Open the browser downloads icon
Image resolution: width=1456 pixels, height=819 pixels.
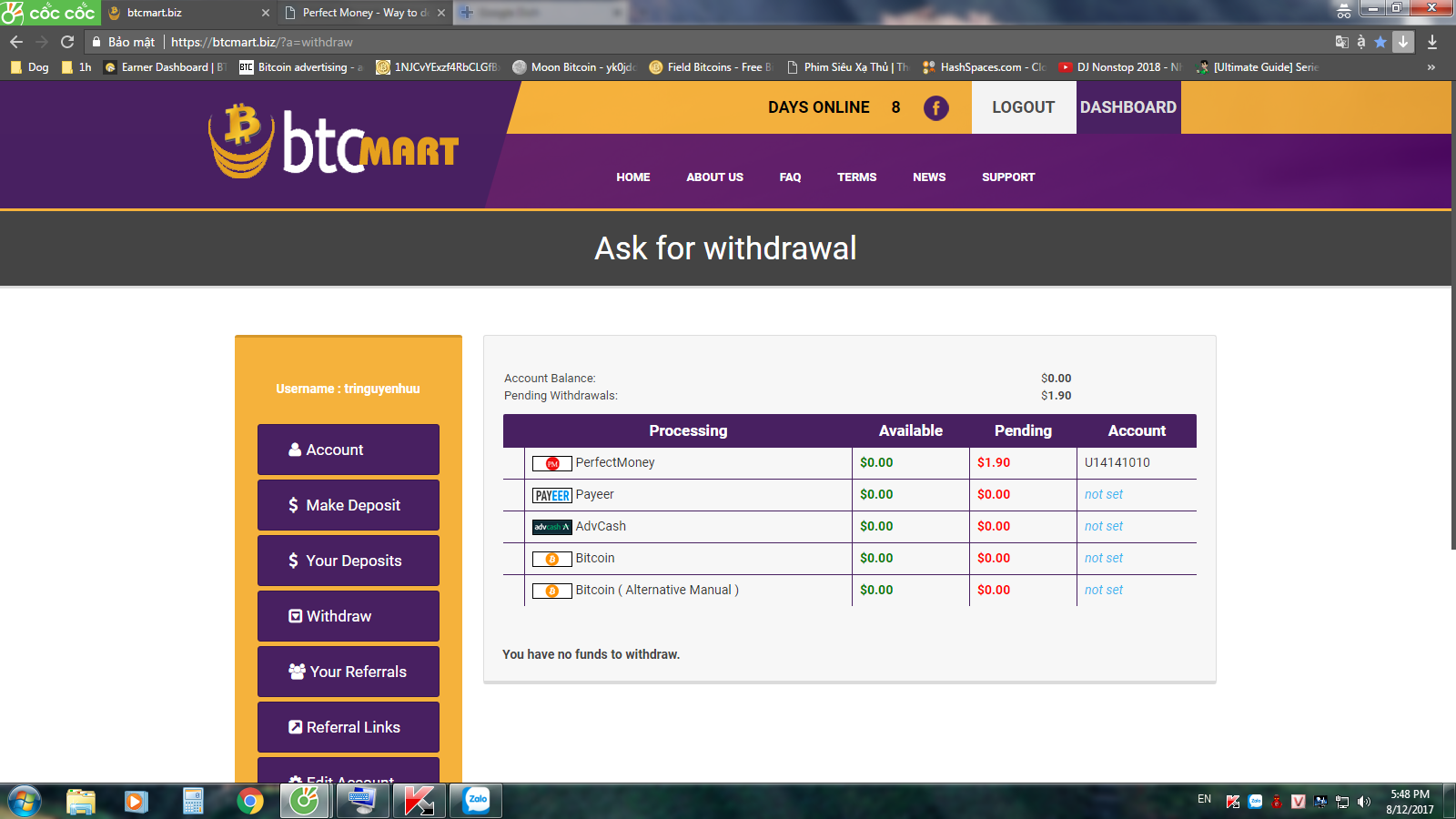[1432, 42]
